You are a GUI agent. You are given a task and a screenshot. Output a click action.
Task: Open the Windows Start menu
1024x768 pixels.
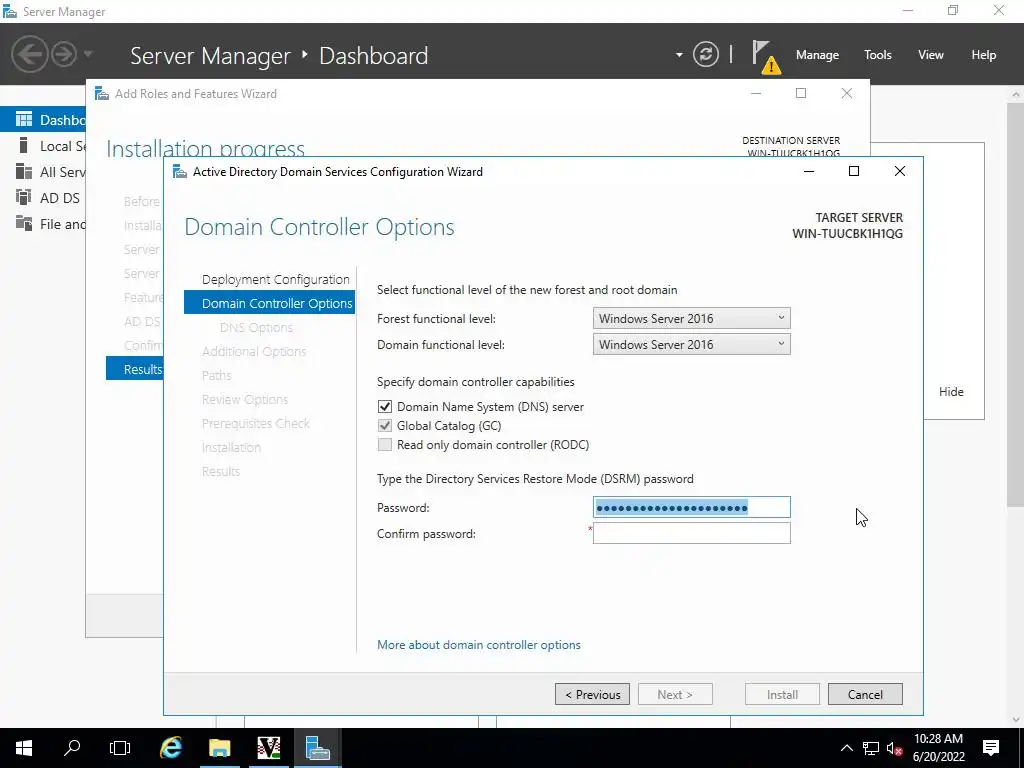24,748
